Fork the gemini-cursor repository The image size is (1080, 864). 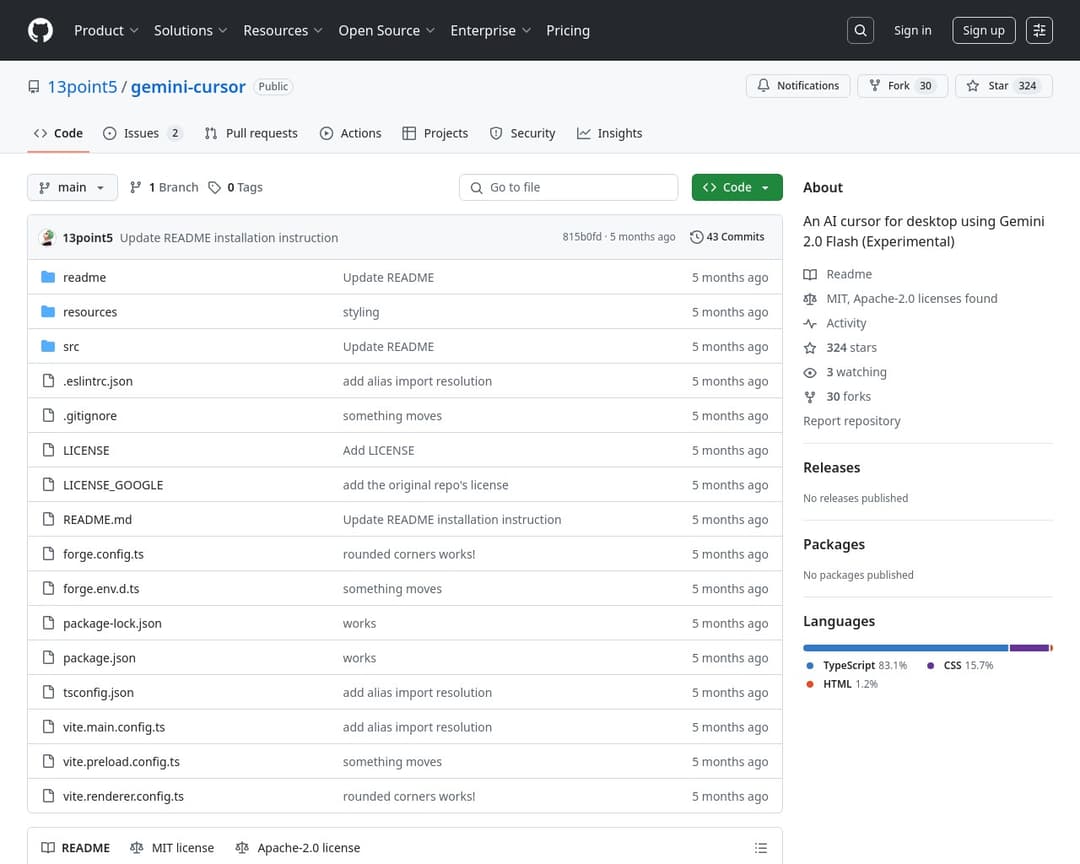[x=902, y=85]
